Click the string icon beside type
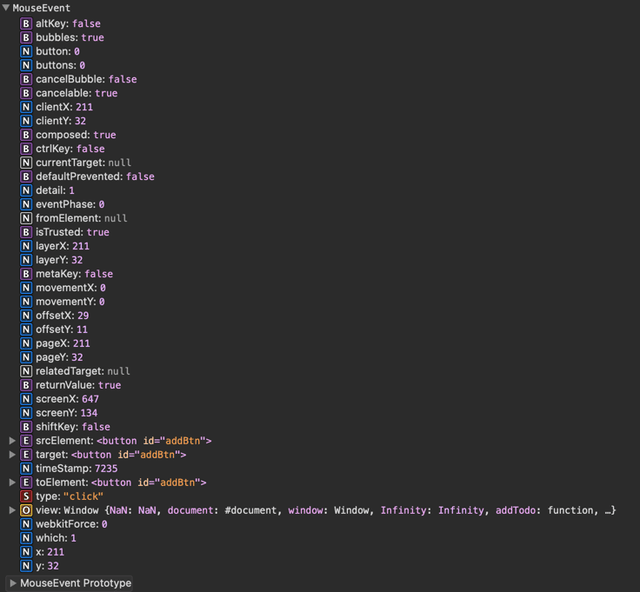Viewport: 640px width, 592px height. (x=26, y=497)
